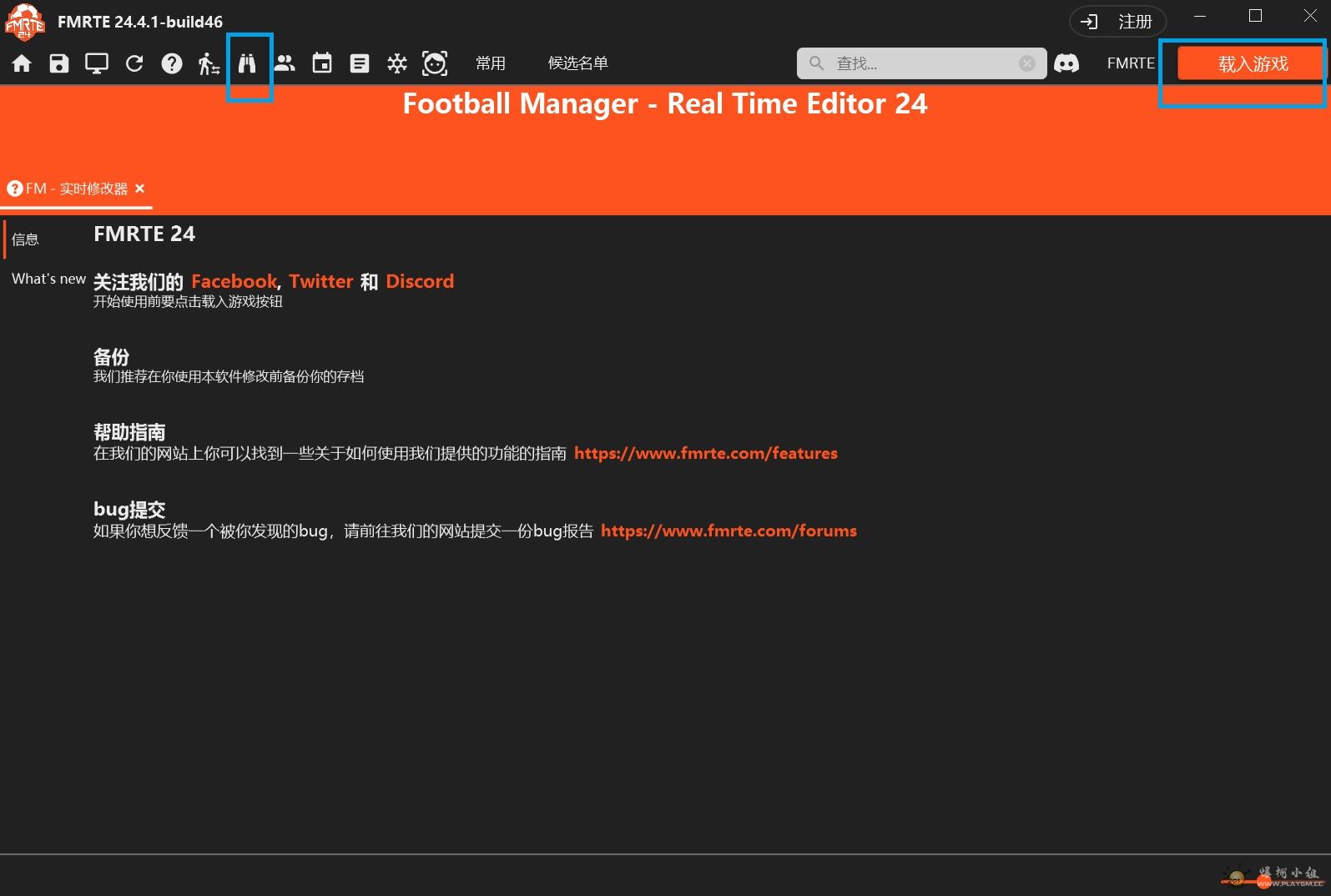
Task: Click the FMRTE 24 heading text
Action: click(x=144, y=234)
